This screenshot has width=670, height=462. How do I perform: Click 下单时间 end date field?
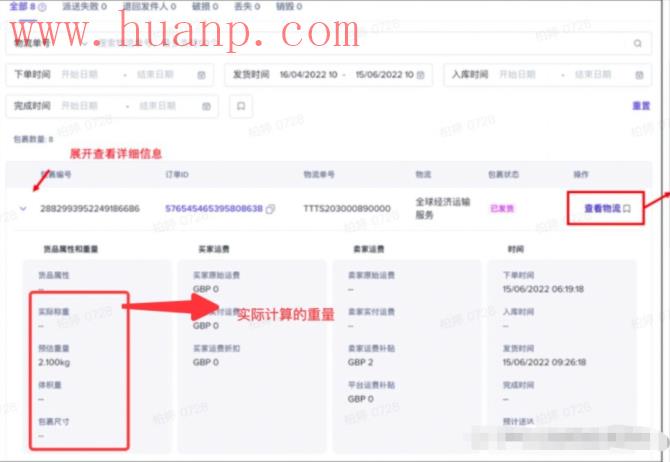coord(155,75)
